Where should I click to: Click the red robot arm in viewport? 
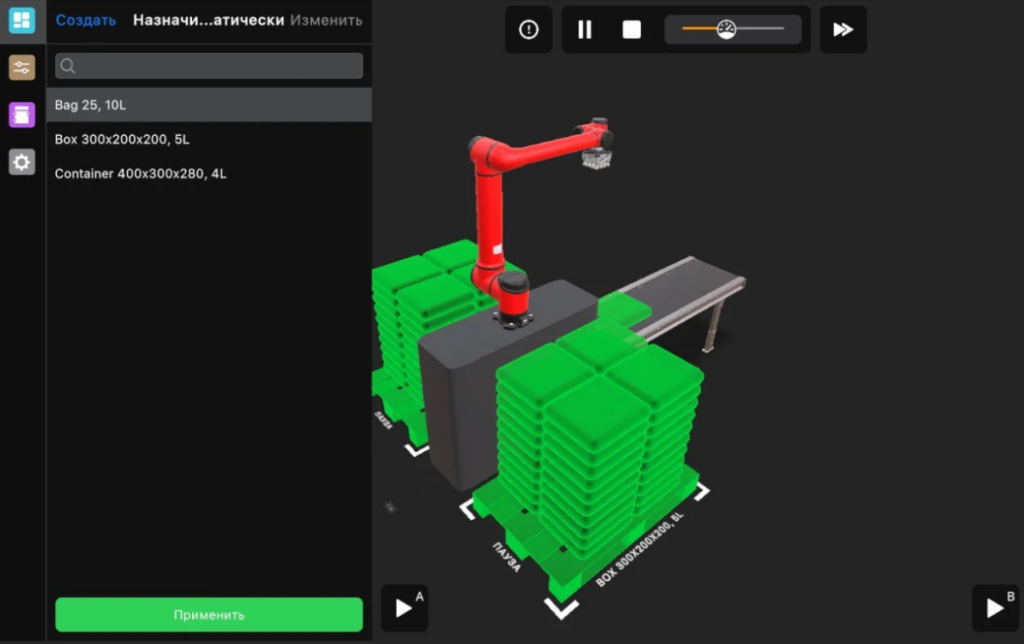coord(488,210)
